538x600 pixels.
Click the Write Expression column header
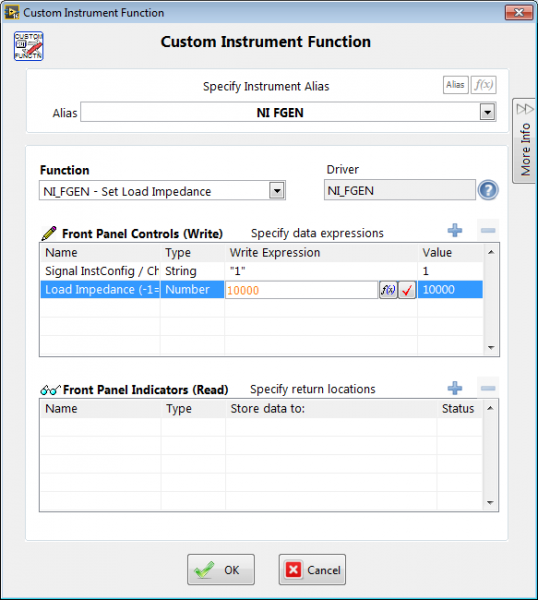(x=321, y=253)
